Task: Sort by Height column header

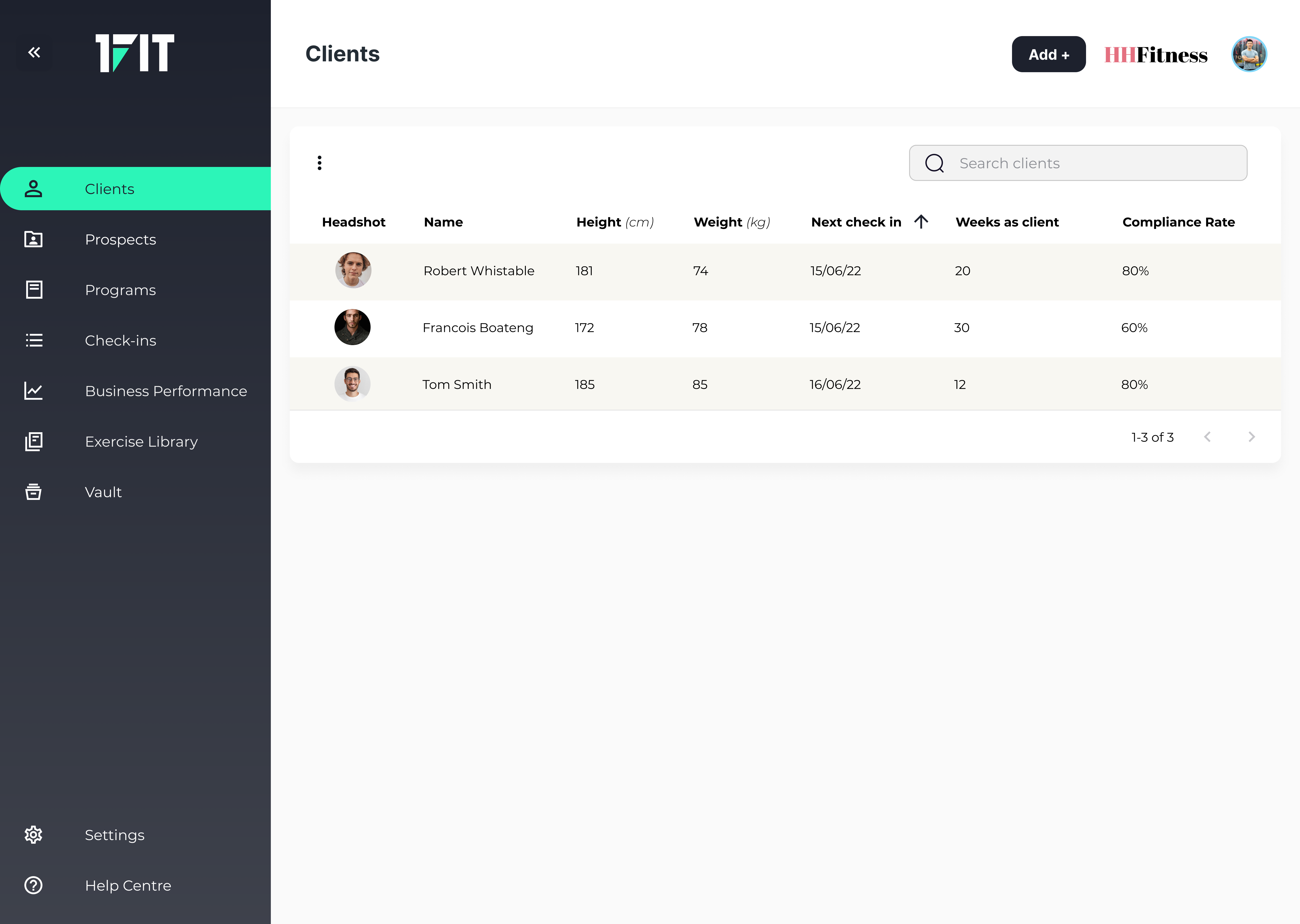Action: click(x=615, y=222)
